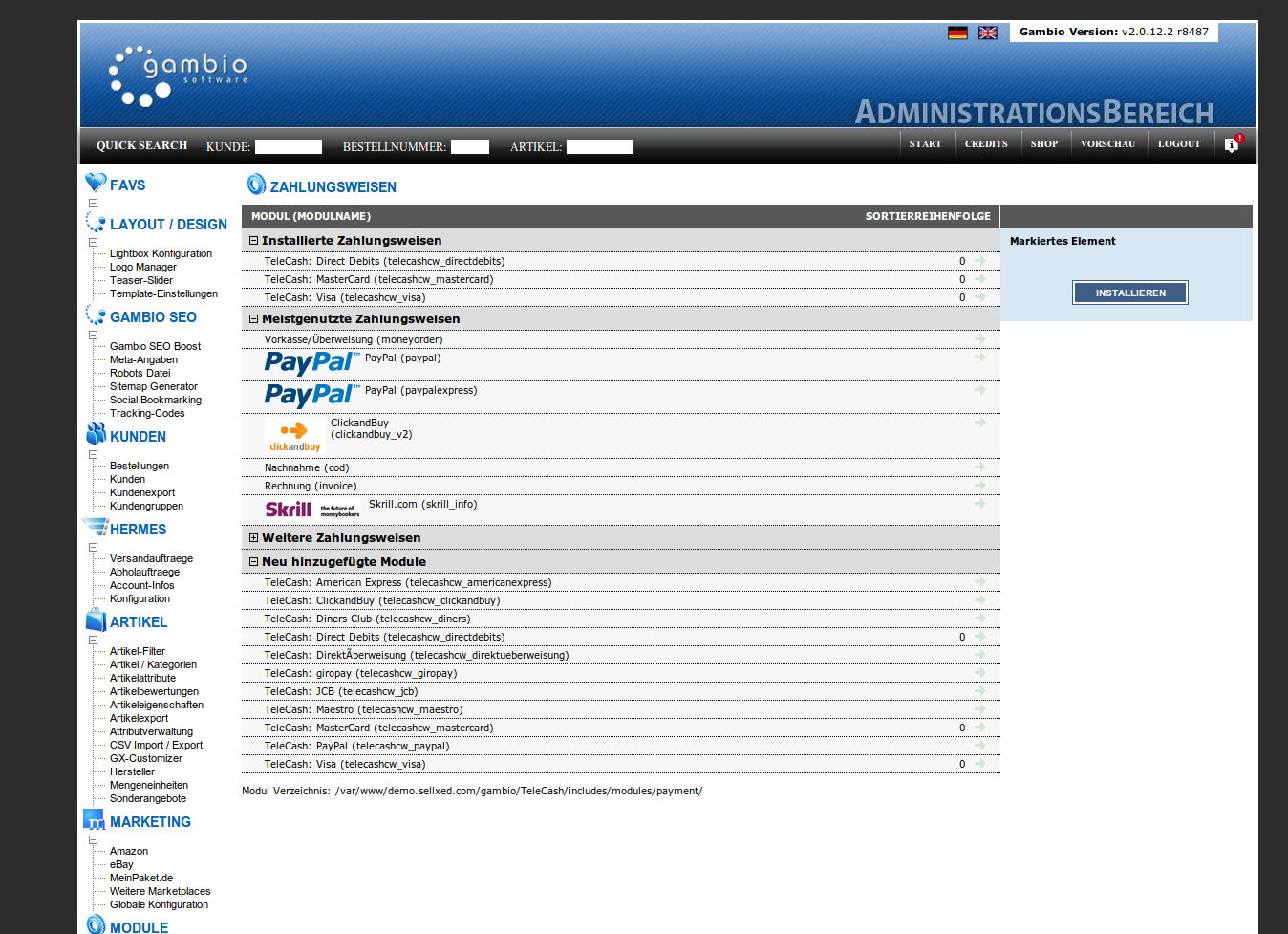1288x934 pixels.
Task: Open the notification info icon with red badge
Action: tap(1232, 144)
